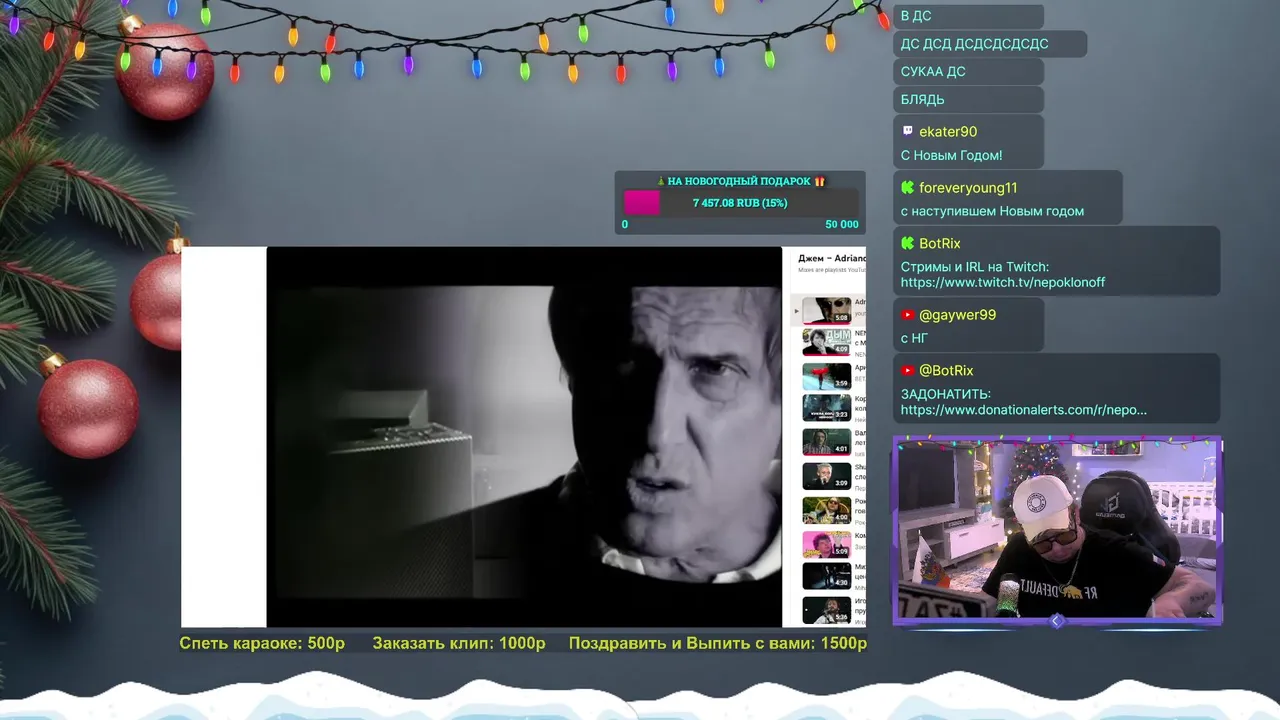This screenshot has width=1280, height=720.
Task: Select the playlist video lasting 4:30
Action: (827, 576)
